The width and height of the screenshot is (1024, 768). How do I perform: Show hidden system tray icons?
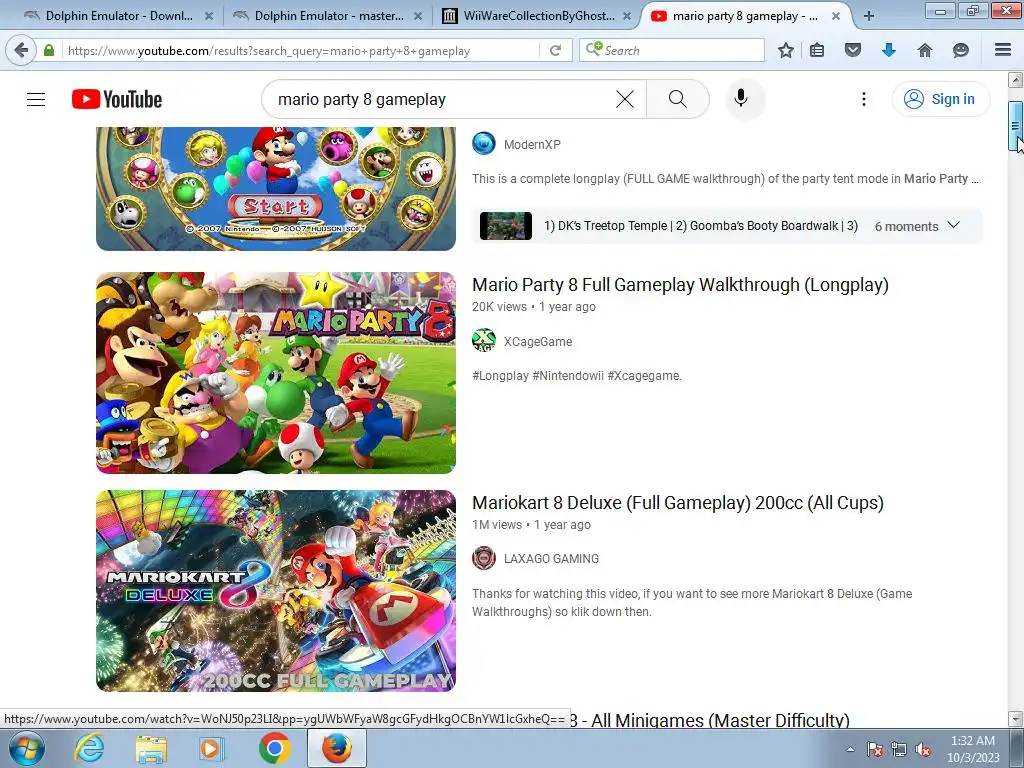[x=850, y=749]
